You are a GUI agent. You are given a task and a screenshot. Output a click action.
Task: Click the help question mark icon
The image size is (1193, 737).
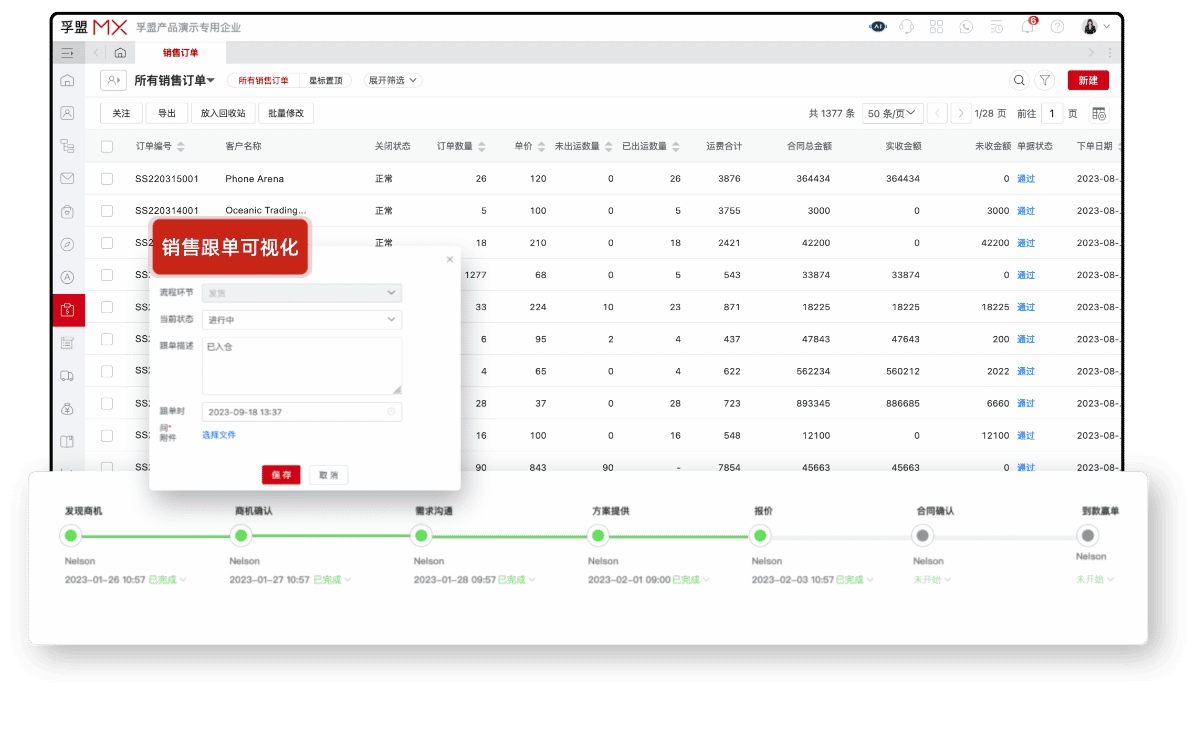pyautogui.click(x=1057, y=27)
